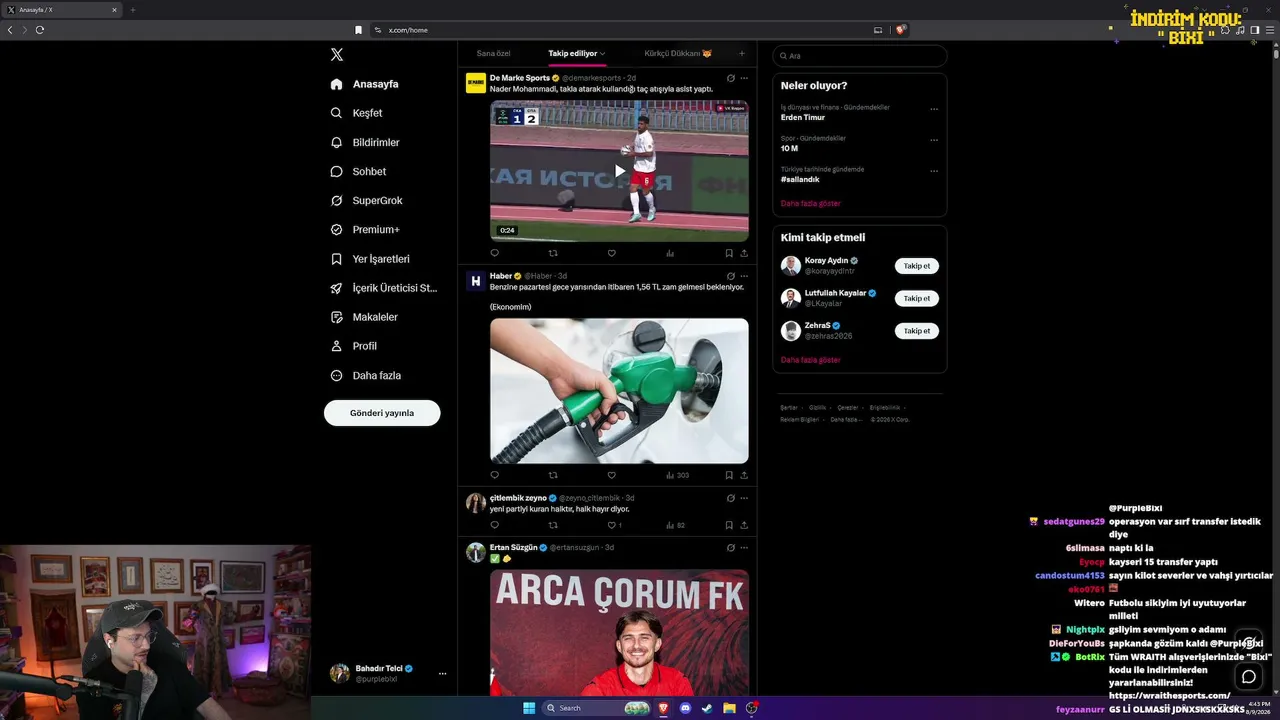Viewport: 1280px width, 720px height.
Task: Open the browser hamburger menu
Action: (1270, 30)
